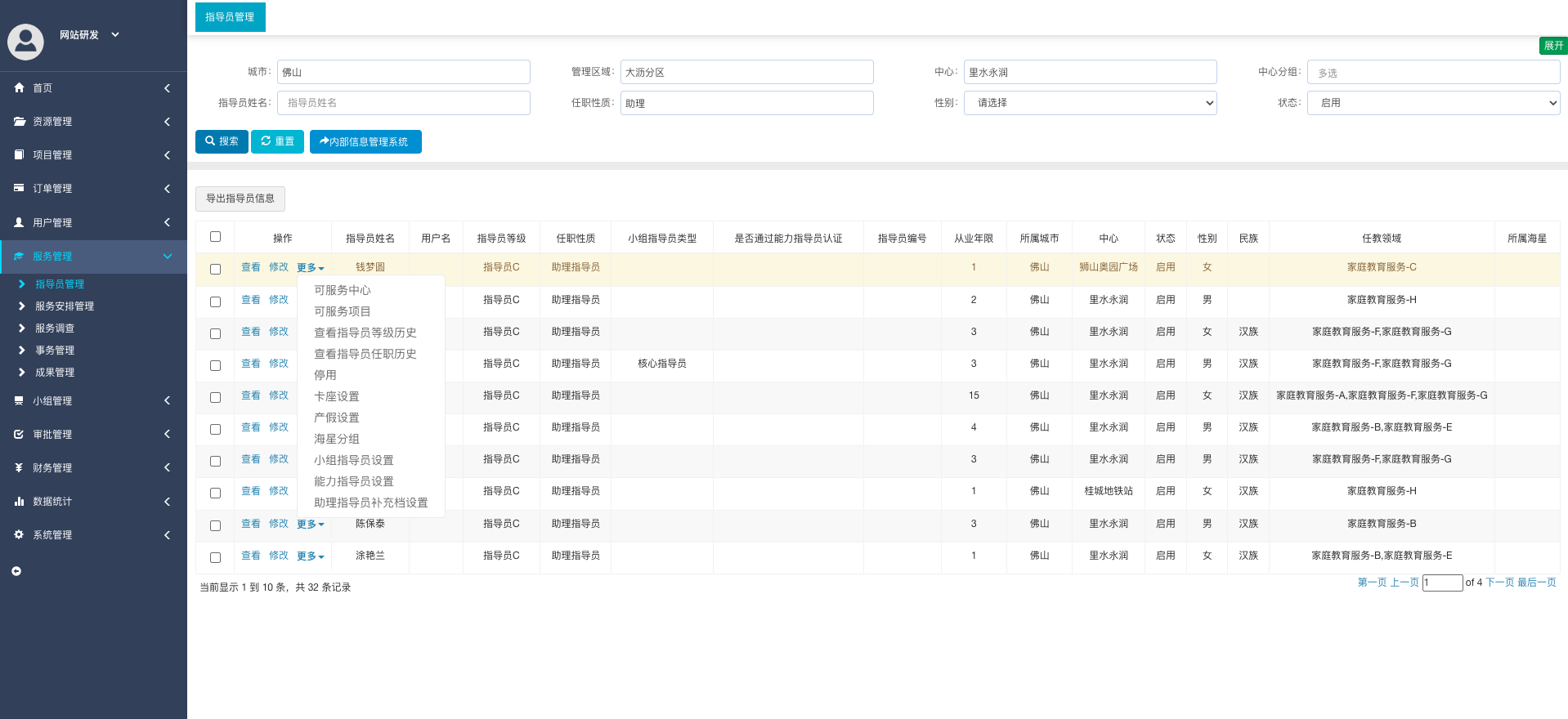The width and height of the screenshot is (1568, 719).
Task: Collapse the 服务管理 menu chevron
Action: coord(168,256)
